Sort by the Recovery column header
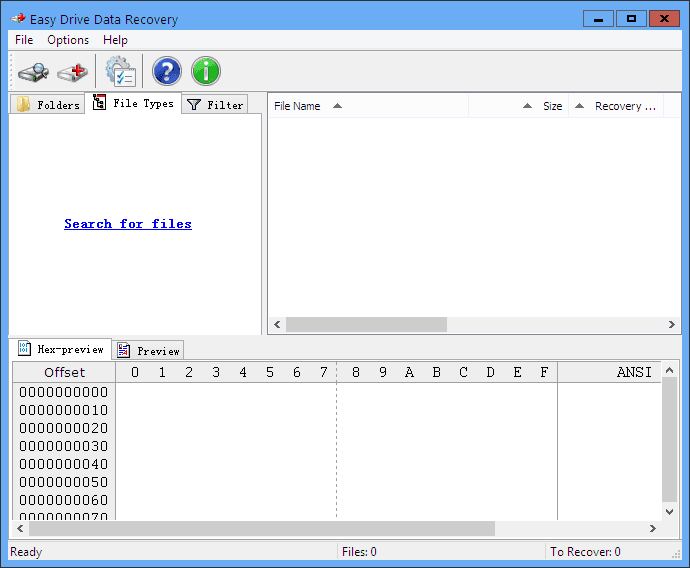Screen dimensions: 690x568 (x=617, y=106)
